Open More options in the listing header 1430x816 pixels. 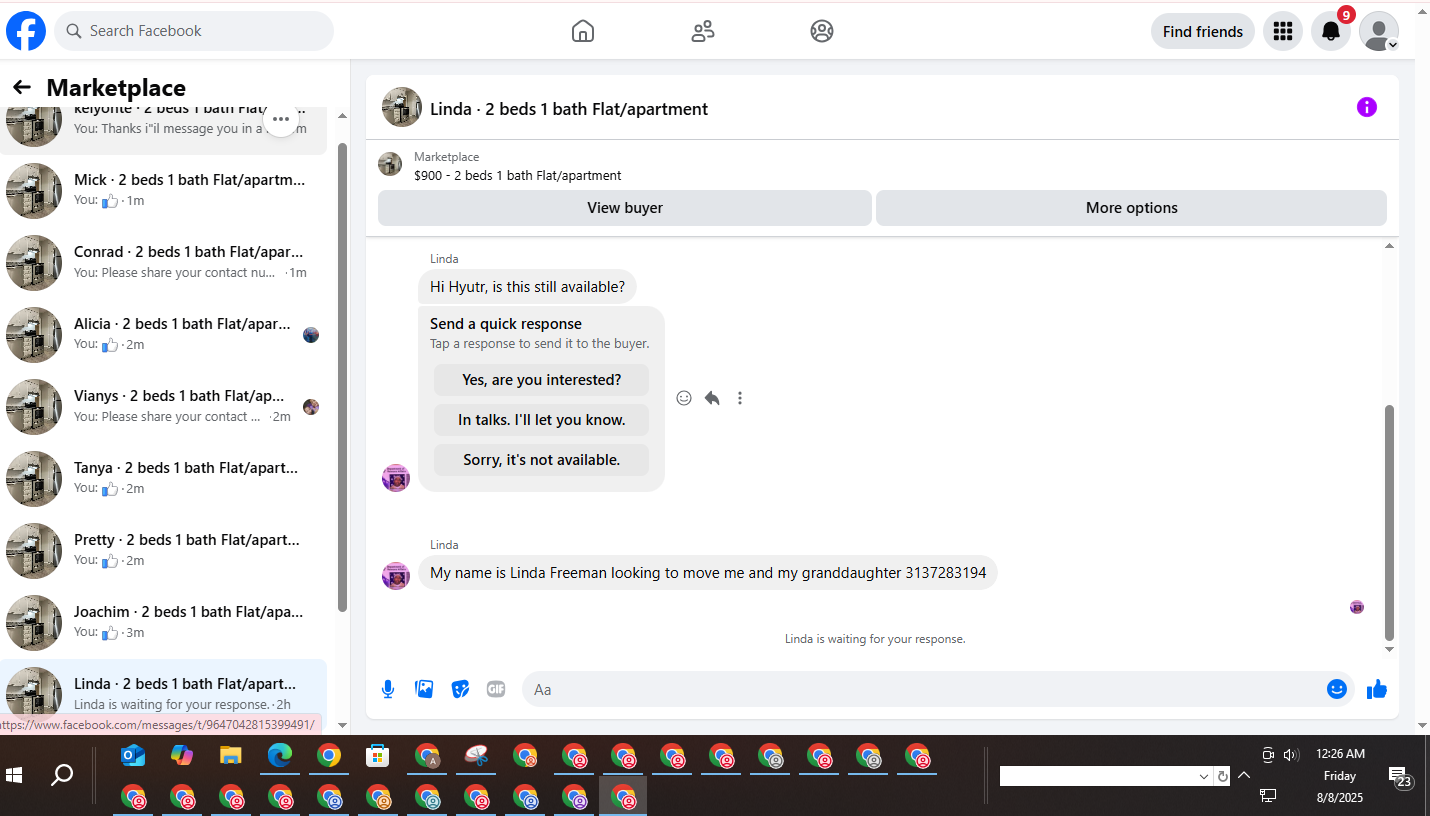click(1132, 208)
